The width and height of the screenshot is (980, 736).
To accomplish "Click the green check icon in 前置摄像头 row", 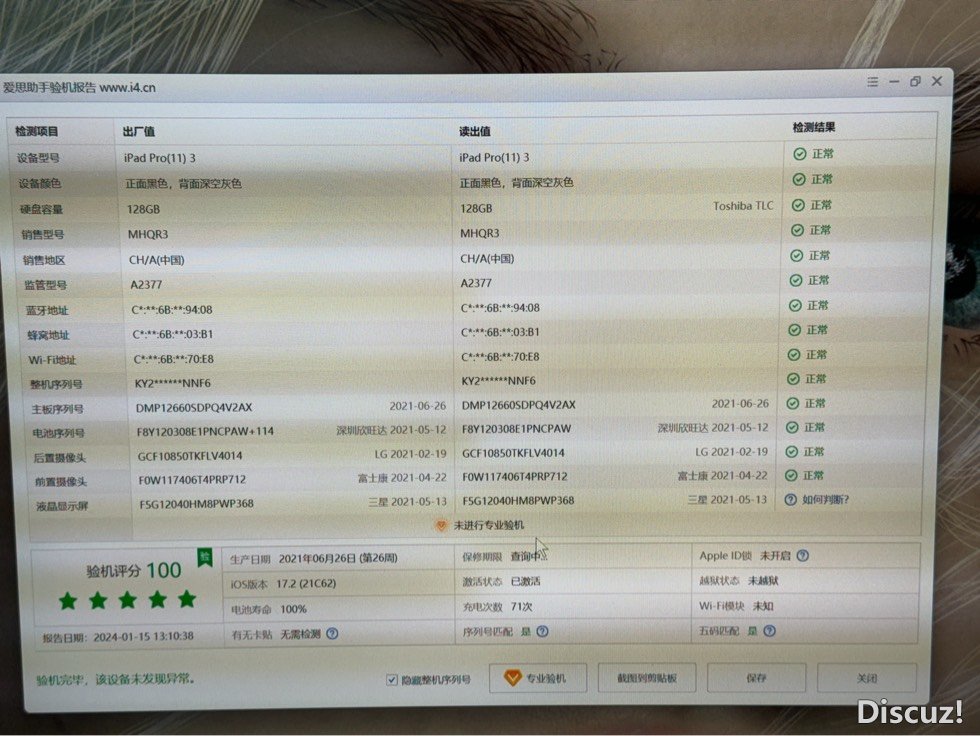I will [791, 475].
